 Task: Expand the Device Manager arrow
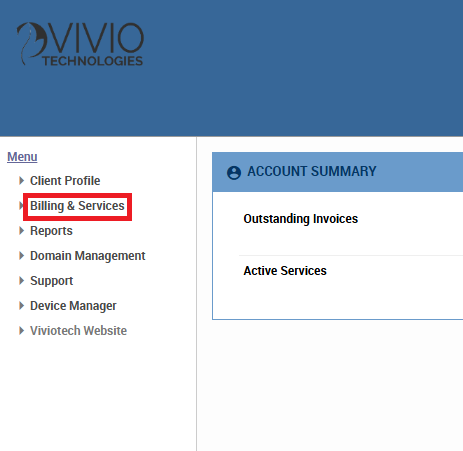pos(21,306)
